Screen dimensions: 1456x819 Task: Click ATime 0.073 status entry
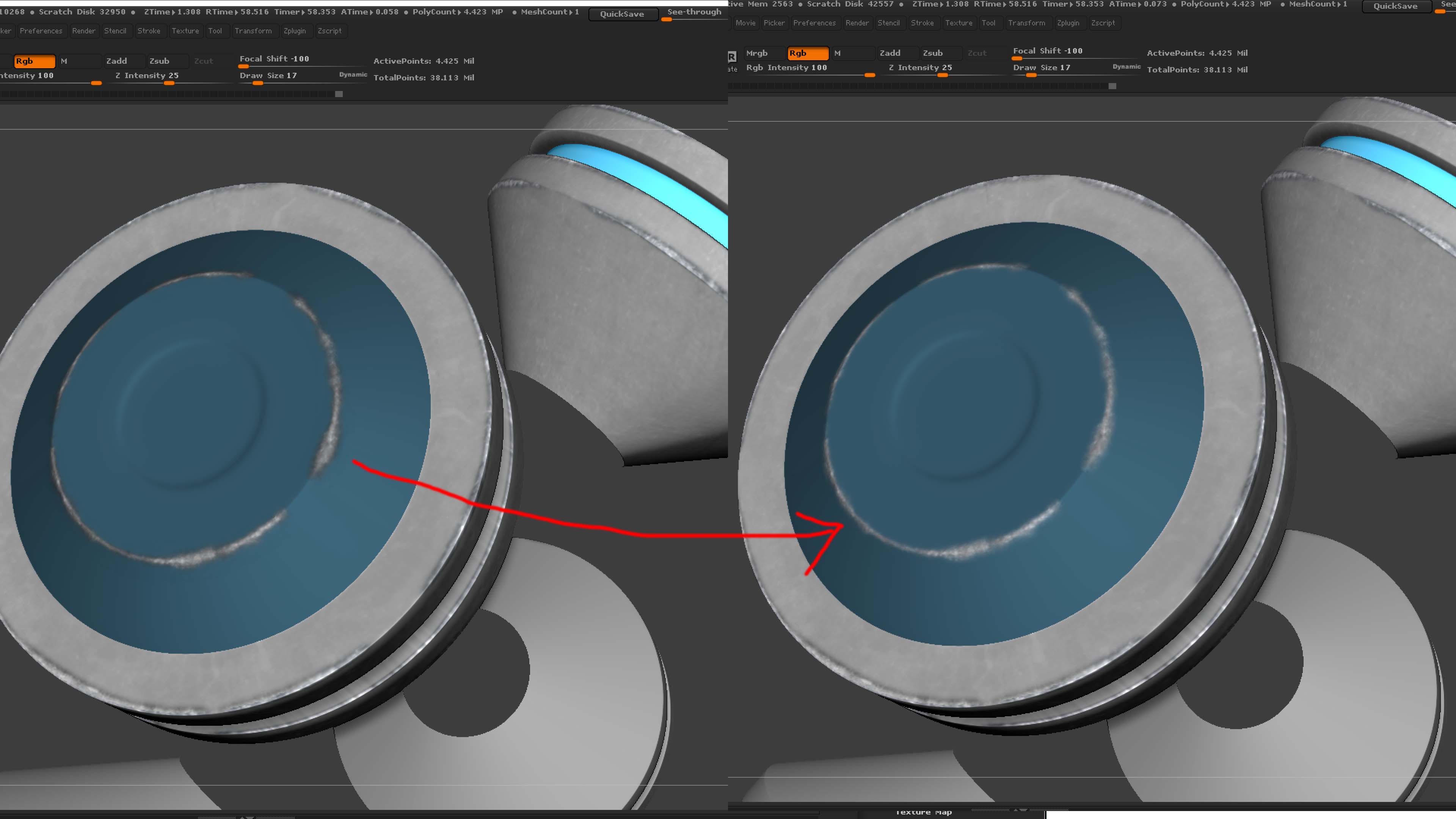coord(1138,4)
